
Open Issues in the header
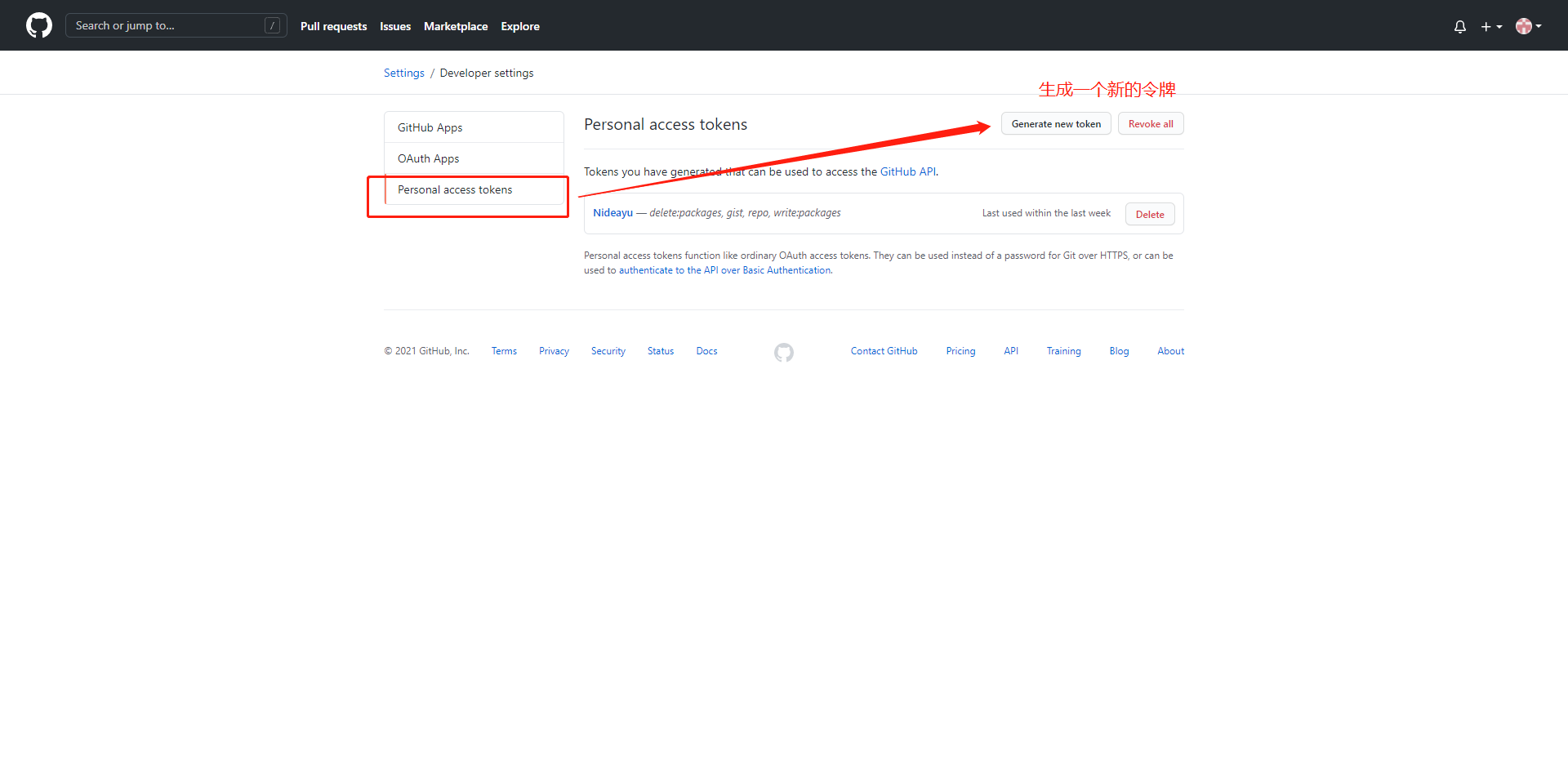pyautogui.click(x=395, y=26)
